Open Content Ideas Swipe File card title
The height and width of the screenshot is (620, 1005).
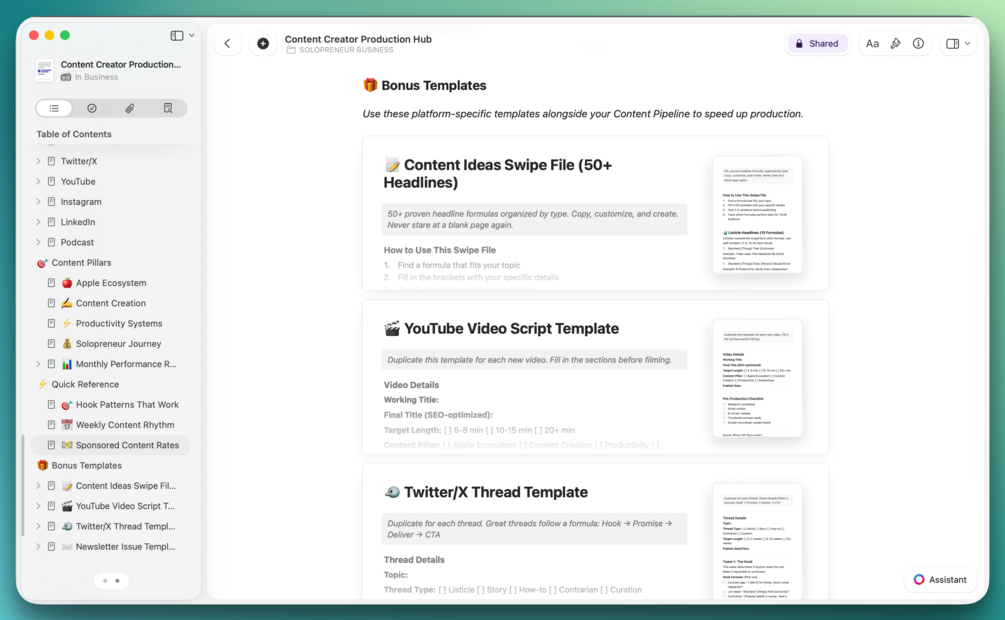[498, 174]
